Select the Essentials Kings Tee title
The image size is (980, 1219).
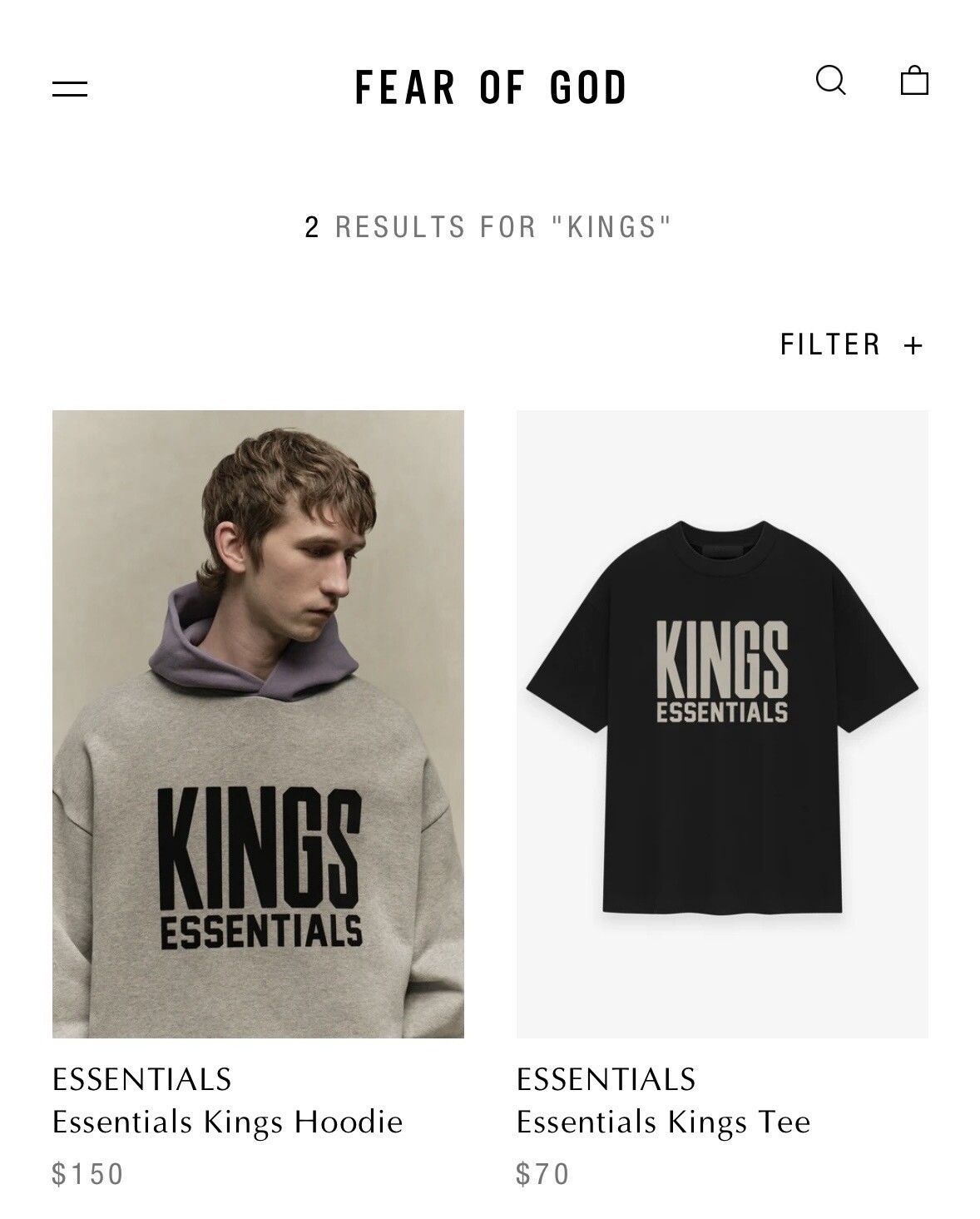click(663, 1122)
